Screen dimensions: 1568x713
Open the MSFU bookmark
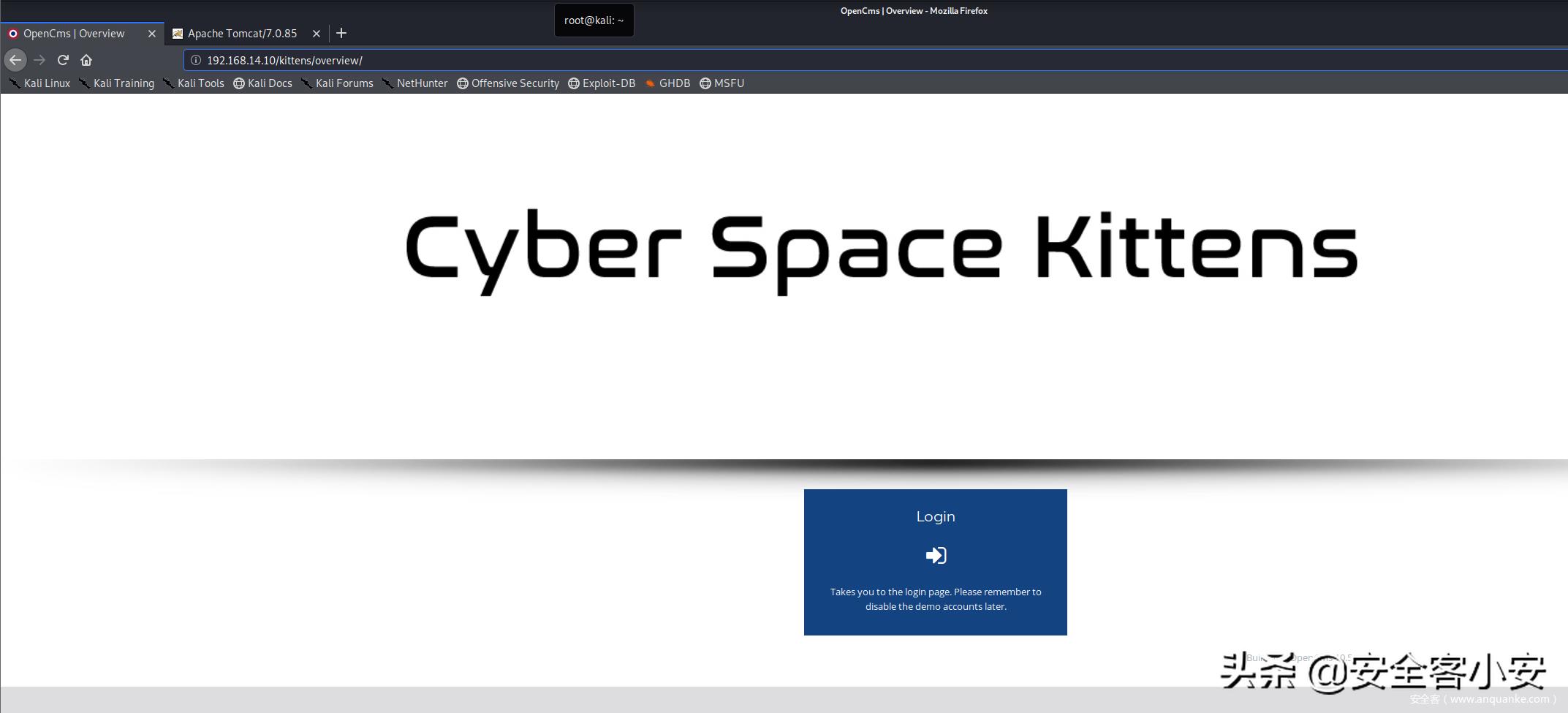coord(722,83)
